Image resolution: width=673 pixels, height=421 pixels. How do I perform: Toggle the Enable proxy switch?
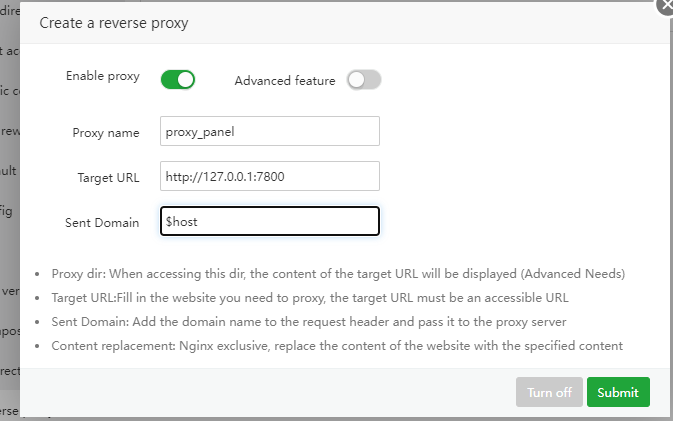[177, 79]
